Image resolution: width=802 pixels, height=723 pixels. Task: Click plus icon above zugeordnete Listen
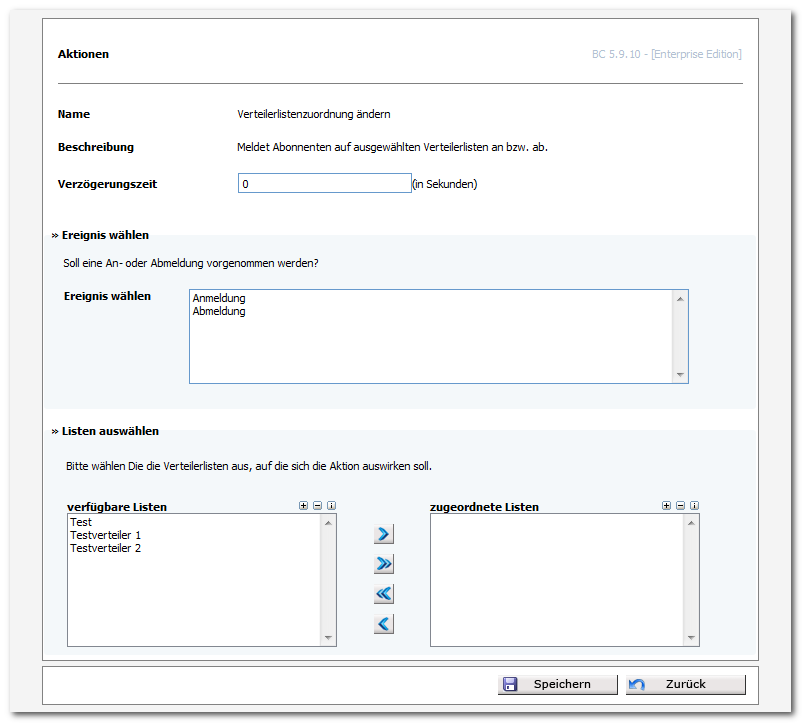click(x=666, y=506)
